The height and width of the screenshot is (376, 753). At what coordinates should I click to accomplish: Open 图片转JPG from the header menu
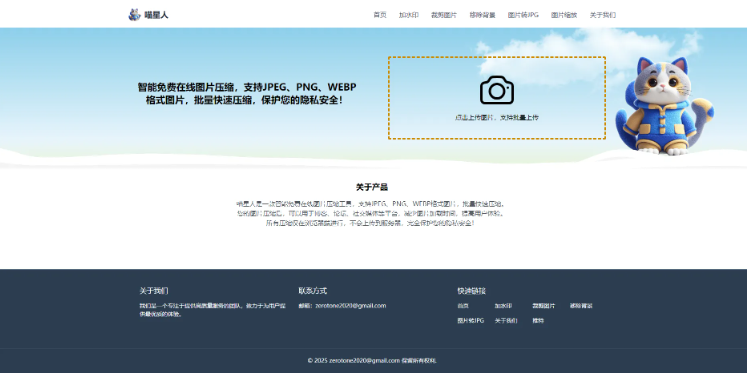[x=523, y=15]
